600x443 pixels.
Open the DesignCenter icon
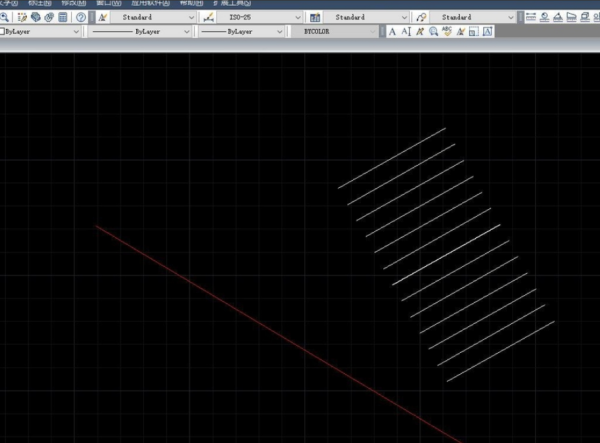[x=36, y=17]
